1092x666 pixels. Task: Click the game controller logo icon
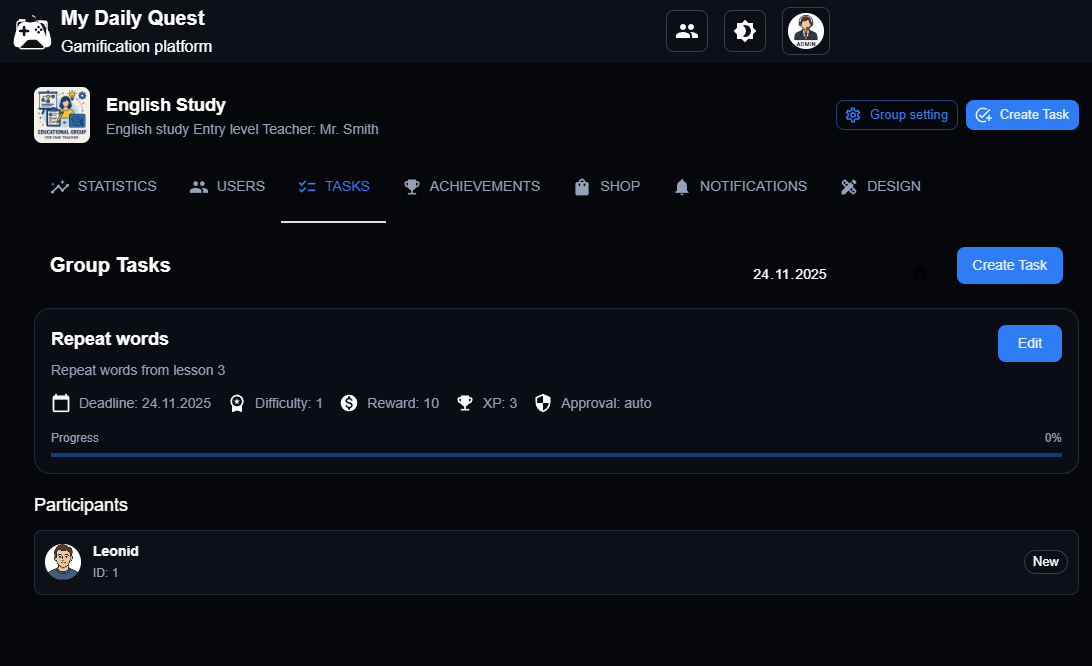click(x=31, y=32)
